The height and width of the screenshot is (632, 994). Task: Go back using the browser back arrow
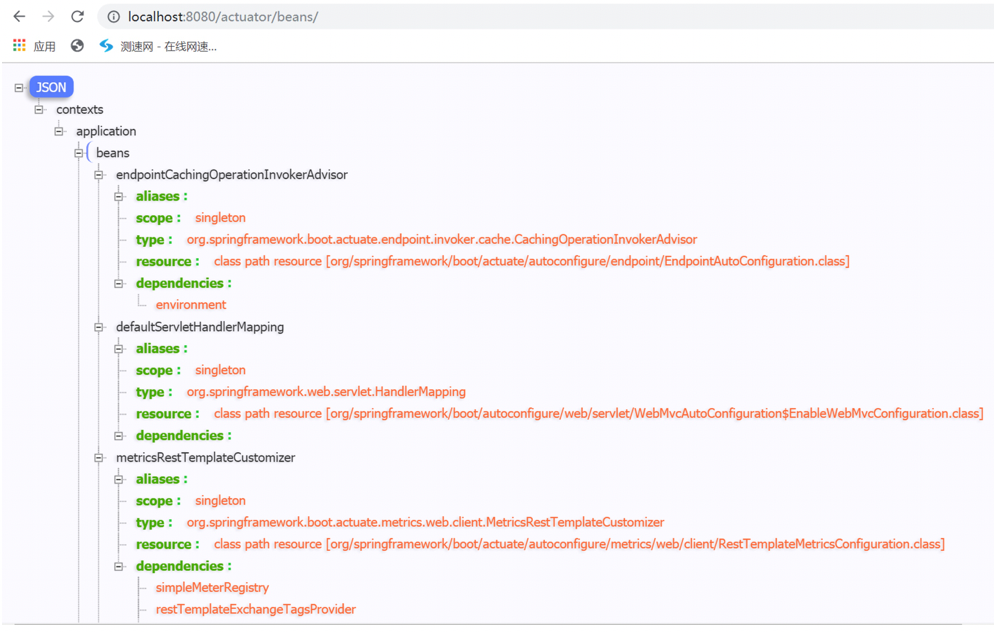click(20, 16)
